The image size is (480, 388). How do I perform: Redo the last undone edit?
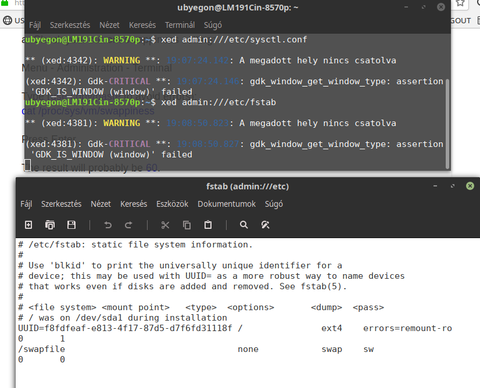click(x=128, y=225)
